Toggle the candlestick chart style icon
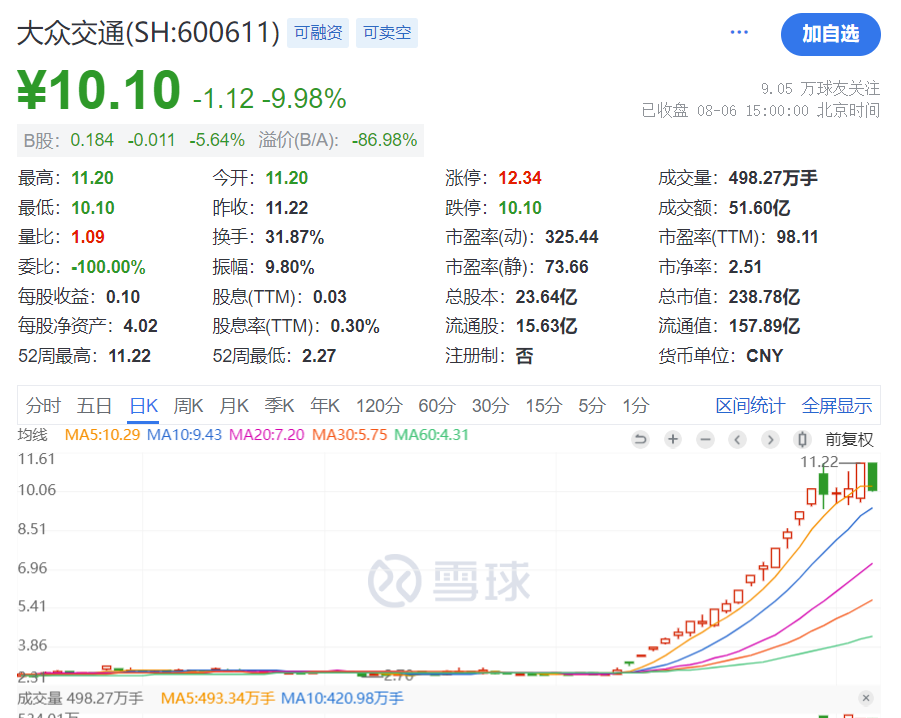This screenshot has width=901, height=718. pos(801,439)
